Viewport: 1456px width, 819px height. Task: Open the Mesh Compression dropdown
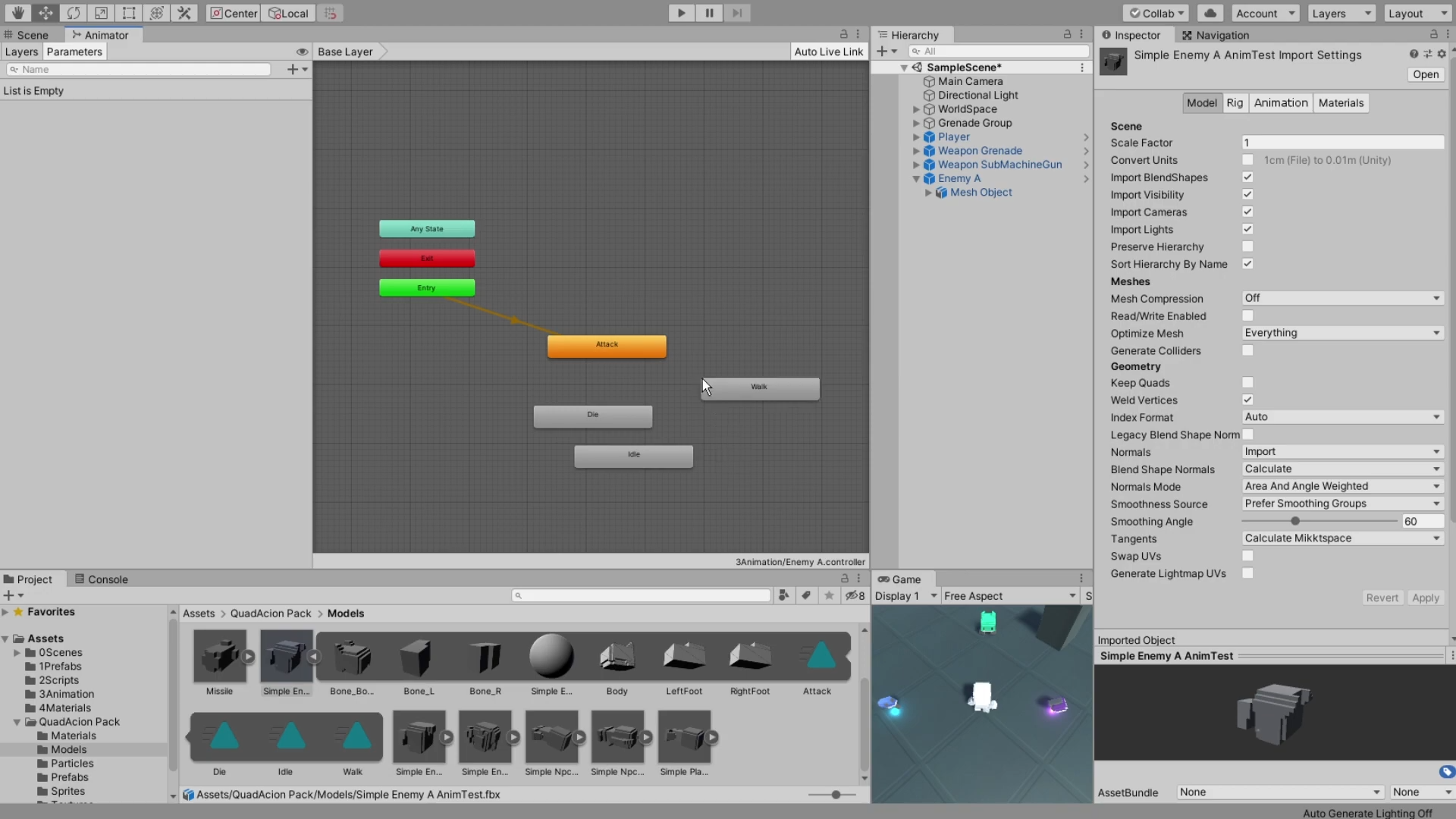coord(1341,298)
